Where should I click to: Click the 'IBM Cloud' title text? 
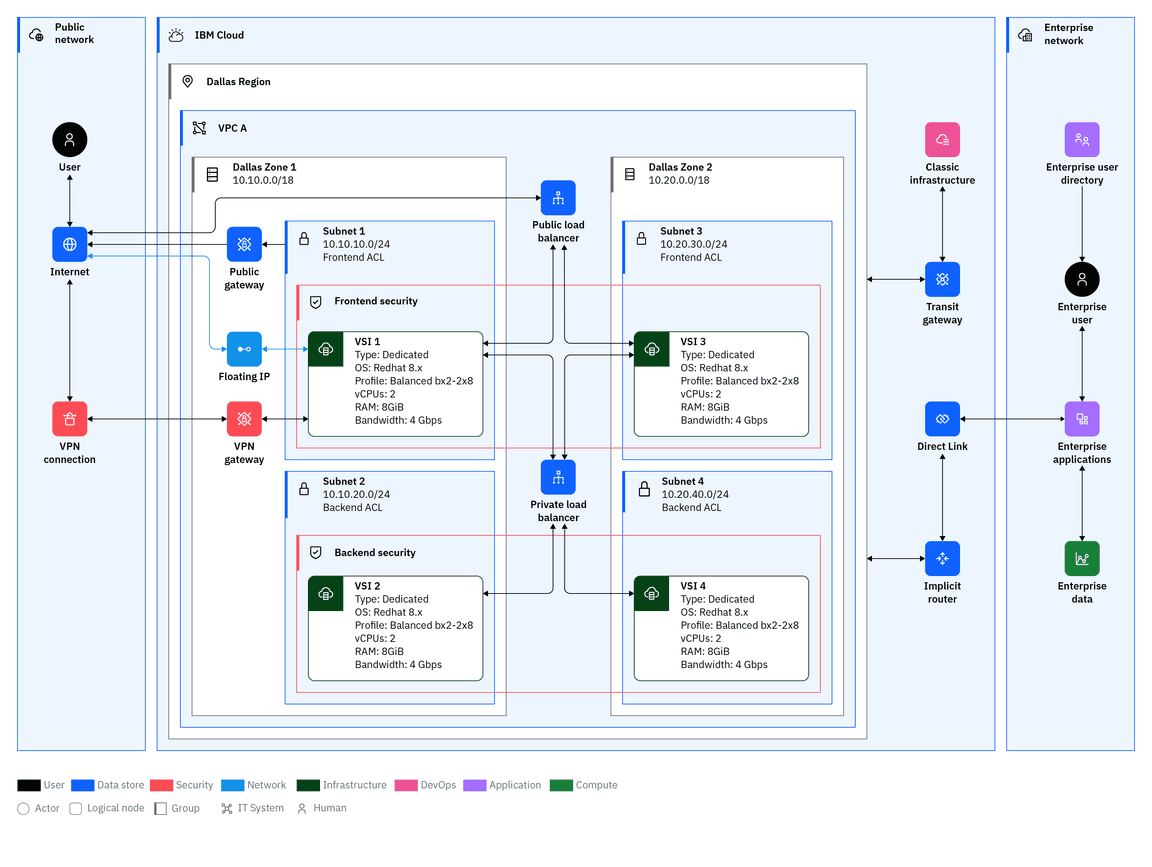(x=219, y=35)
